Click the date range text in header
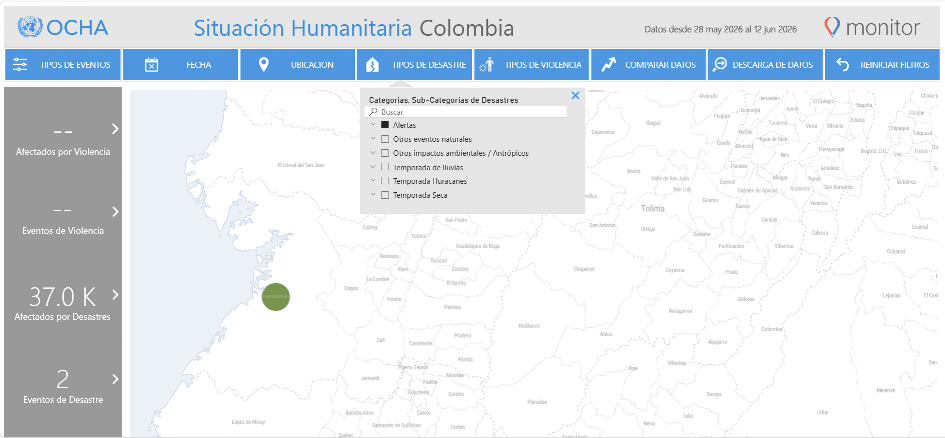Image resolution: width=945 pixels, height=438 pixels. 720,29
